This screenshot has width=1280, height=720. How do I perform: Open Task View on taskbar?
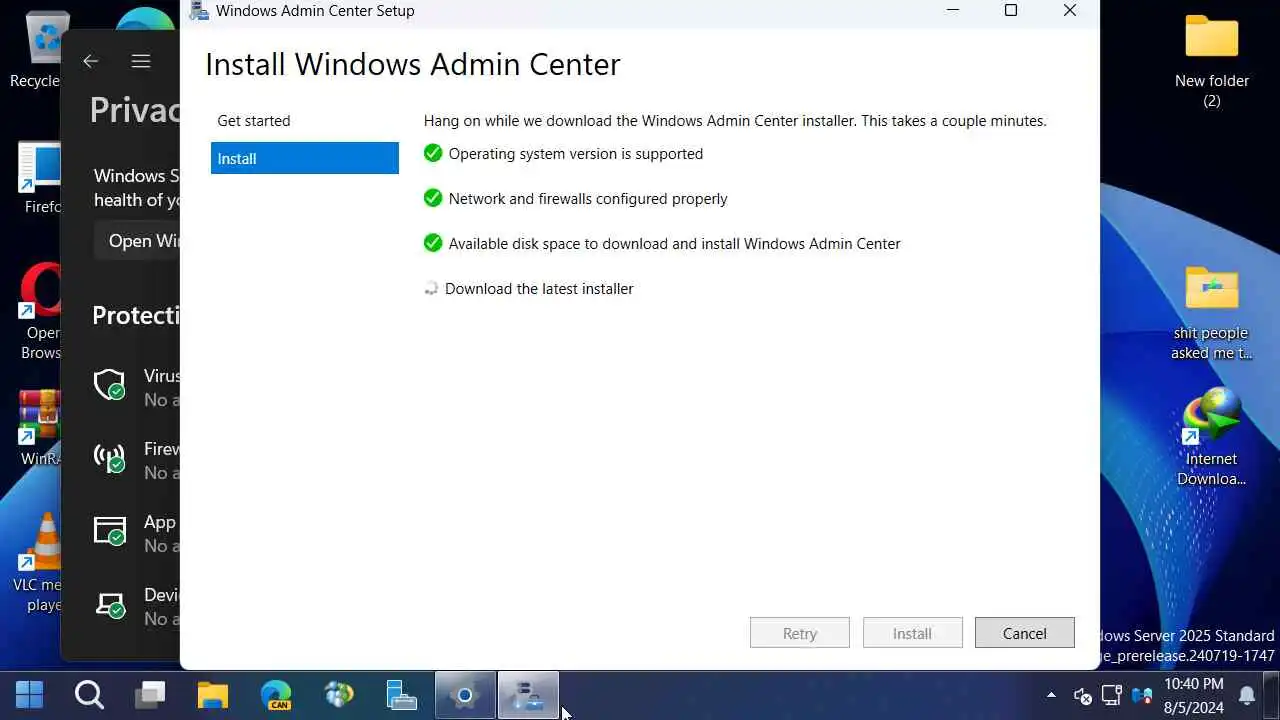coord(152,694)
